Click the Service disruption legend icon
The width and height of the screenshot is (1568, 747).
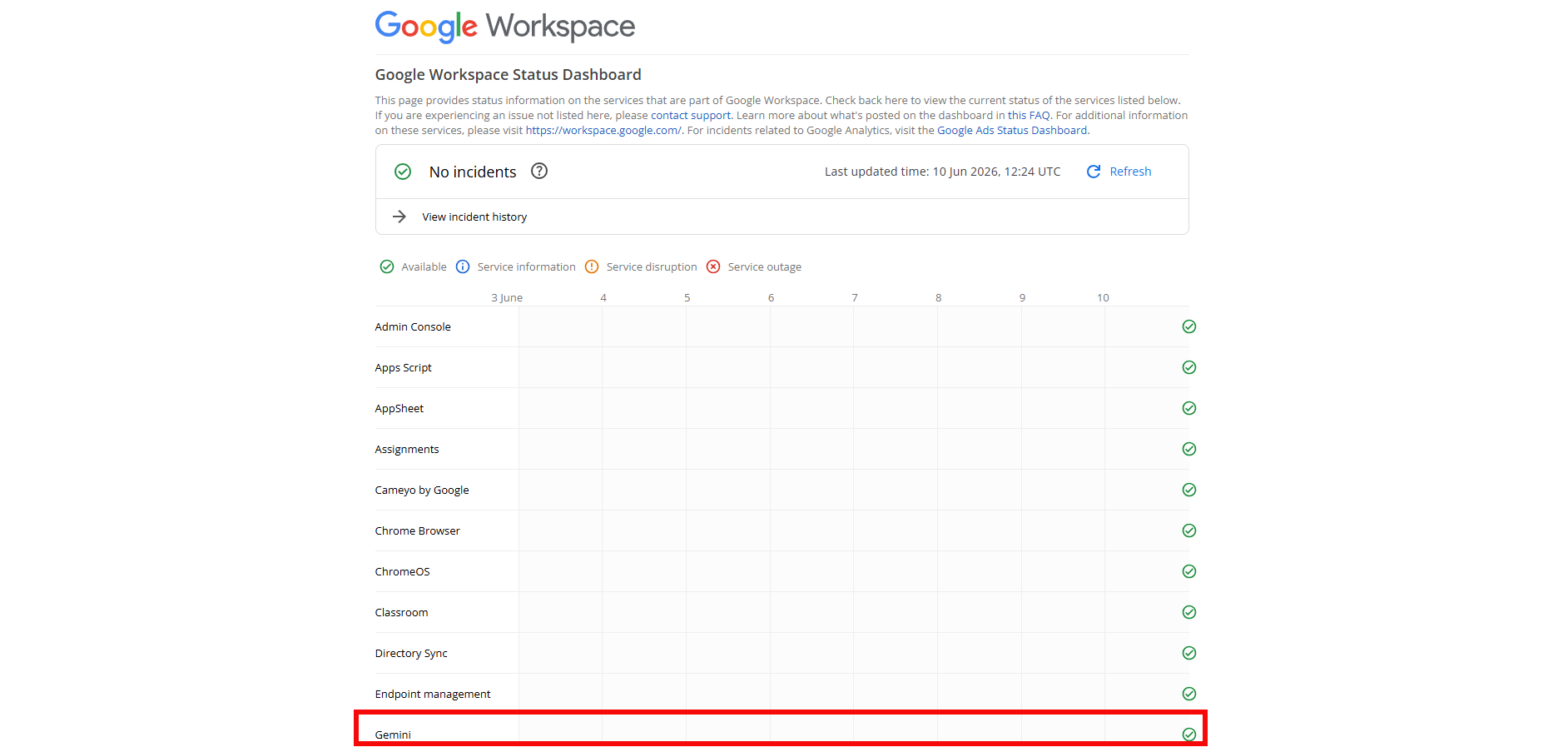[x=592, y=266]
